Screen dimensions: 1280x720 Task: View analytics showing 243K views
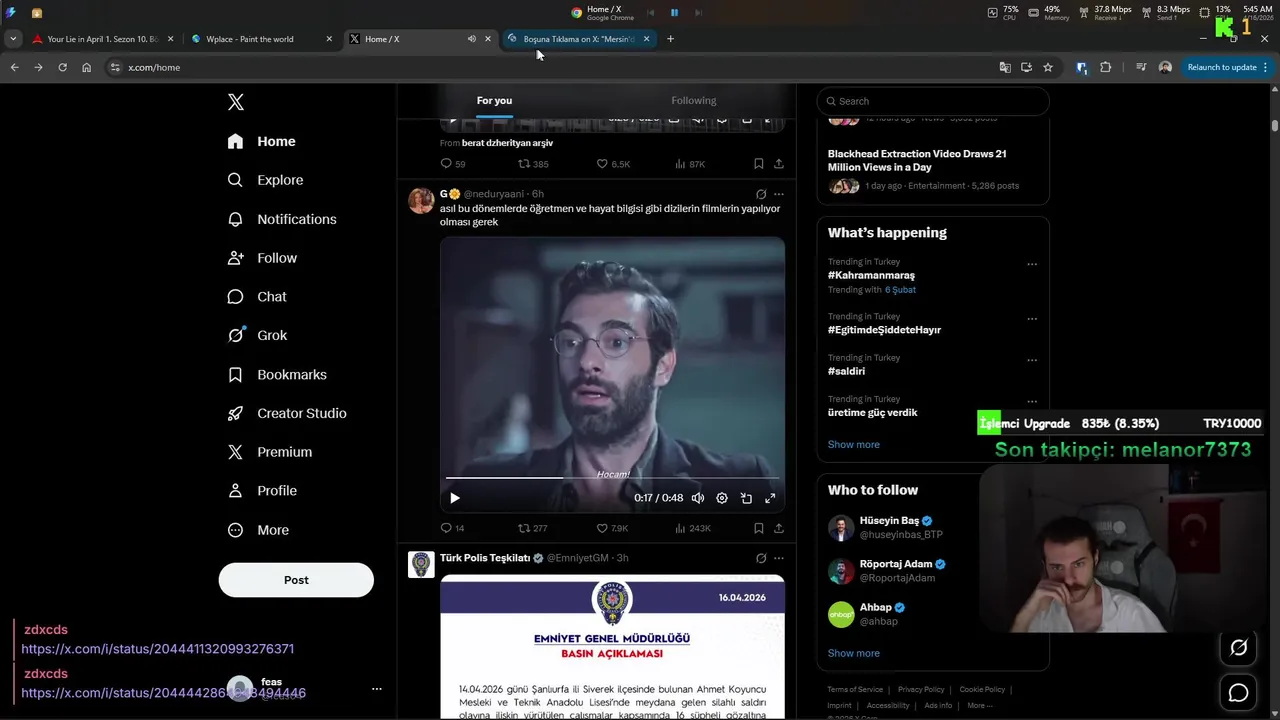point(692,528)
